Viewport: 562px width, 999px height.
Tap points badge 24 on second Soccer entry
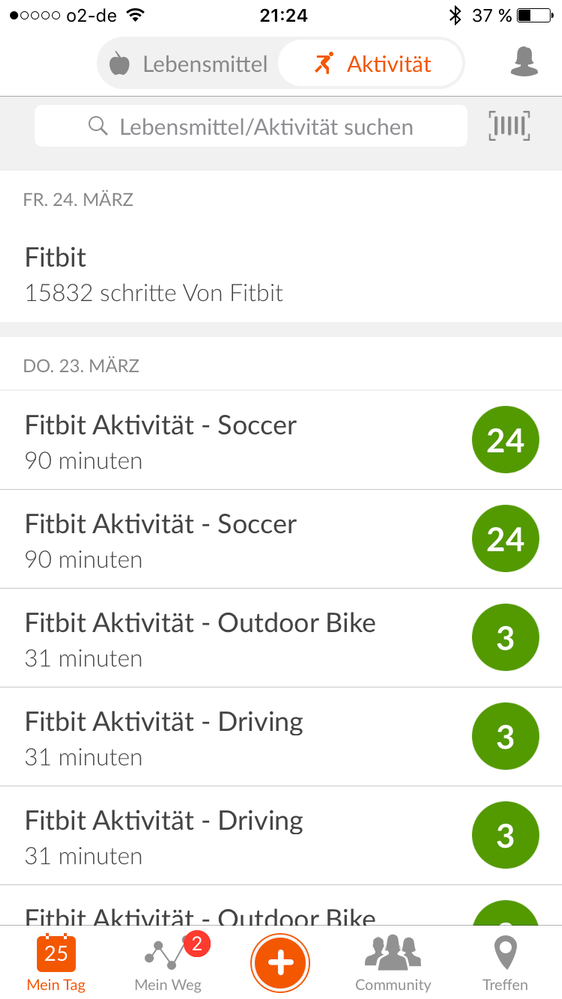[505, 540]
